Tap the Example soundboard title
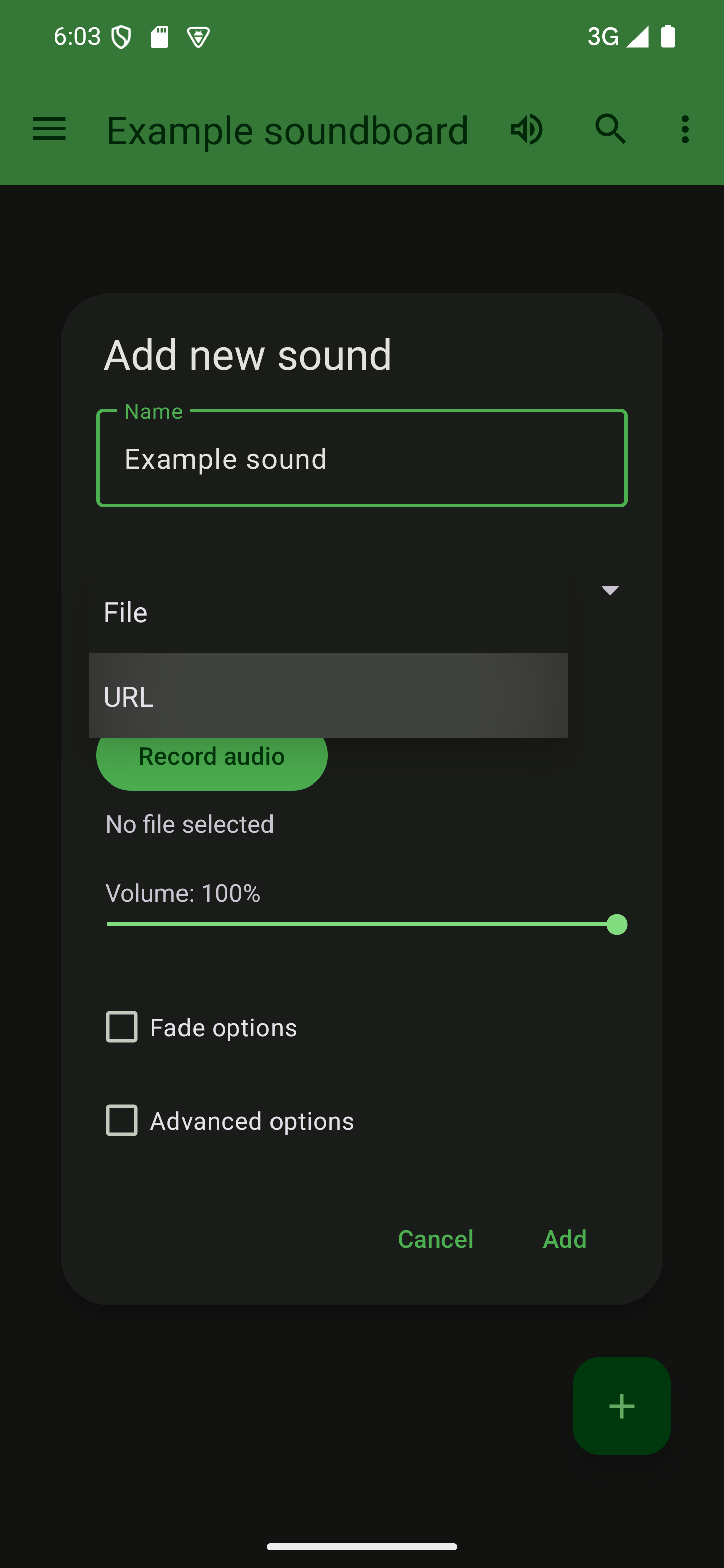Screen dimensions: 724x1568 (288, 130)
